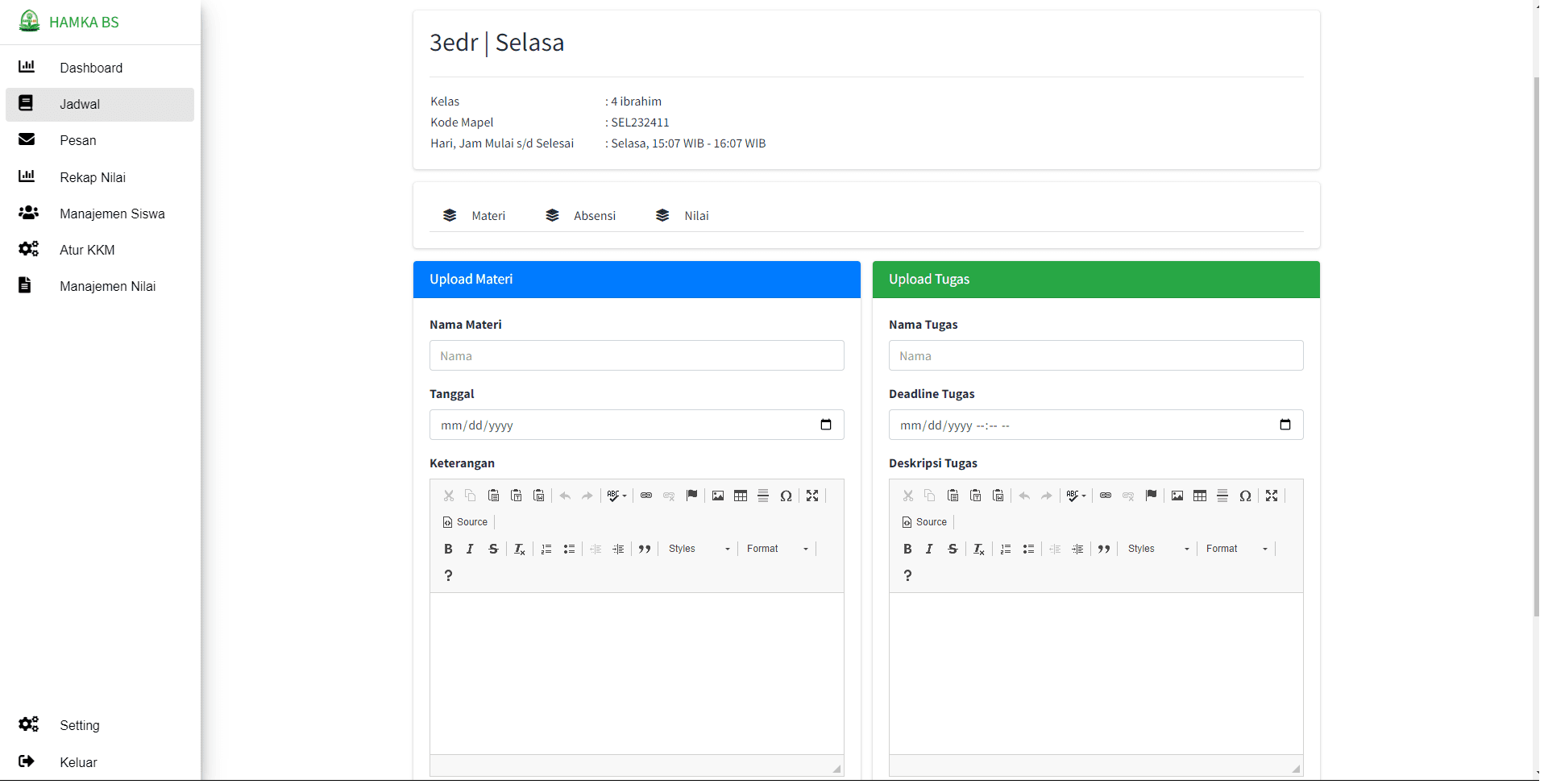Maximize the Deskripsi Tugas editor
The height and width of the screenshot is (784, 1544).
pos(1272,496)
